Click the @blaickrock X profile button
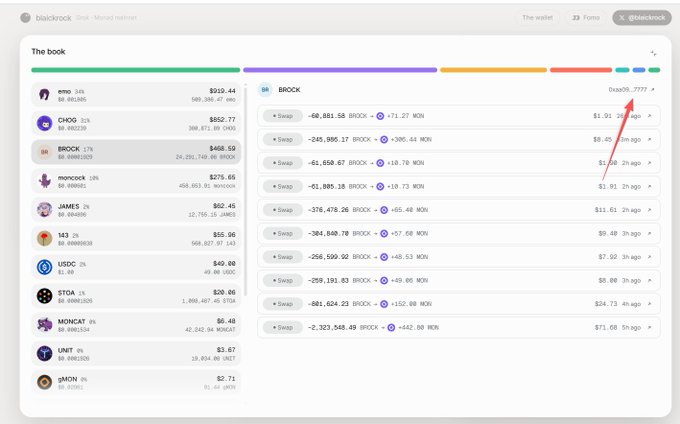Screen dimensions: 680x424 [642, 18]
